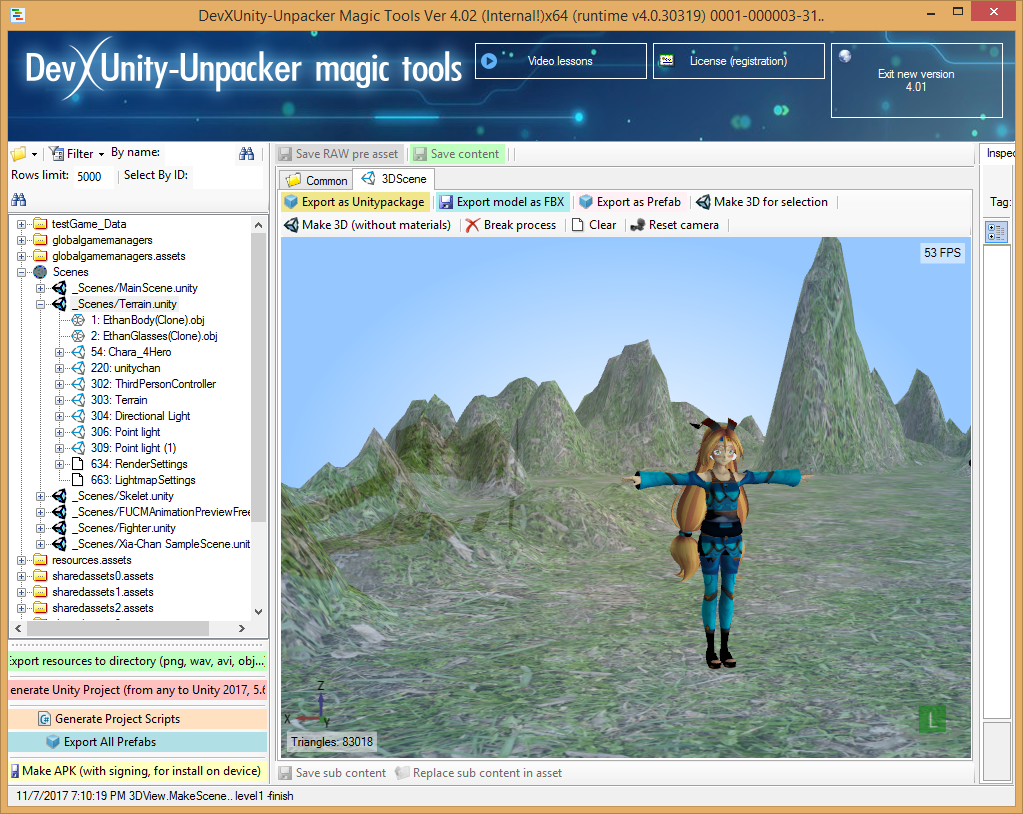Expand the 54: Chara_4Hero node
Image resolution: width=1023 pixels, height=814 pixels.
coord(59,352)
